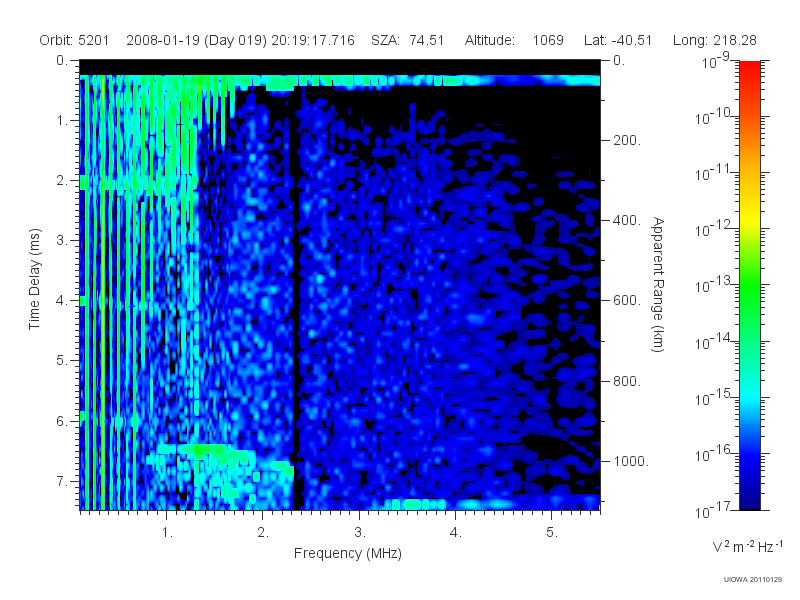Click the "Time Delay (ms)" axis title
Viewport: 800px width, 600px height.
[34, 279]
